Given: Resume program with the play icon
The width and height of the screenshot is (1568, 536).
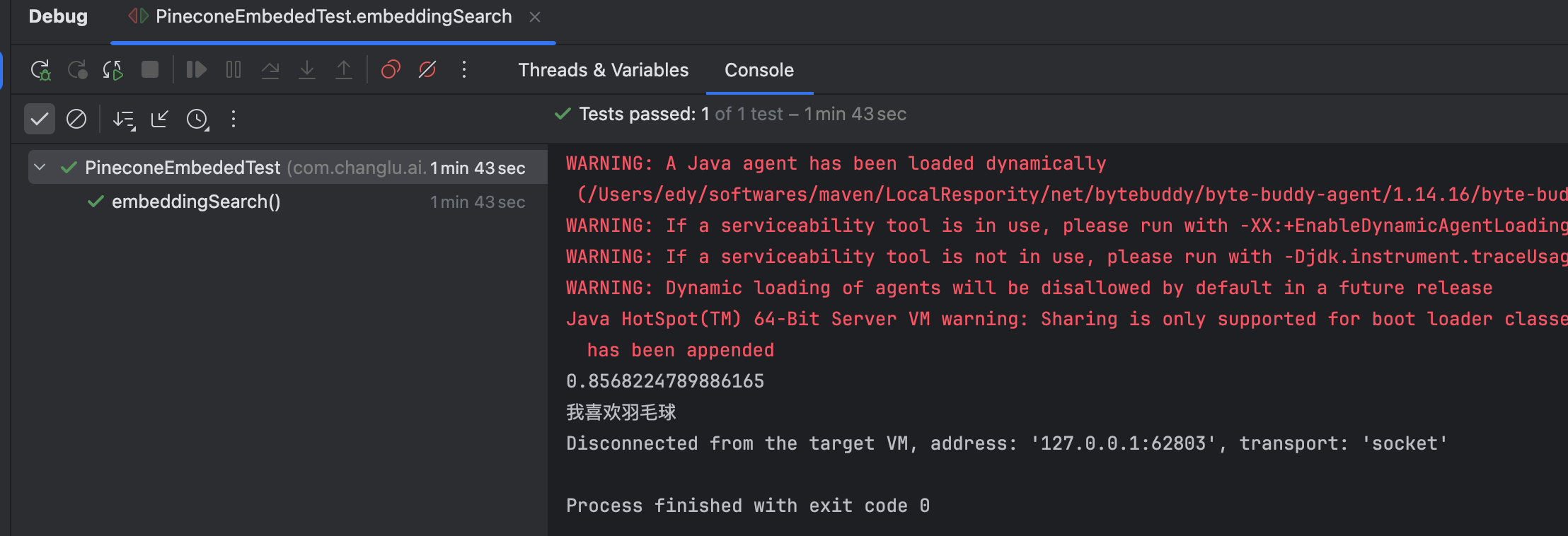Looking at the screenshot, I should click(x=196, y=69).
